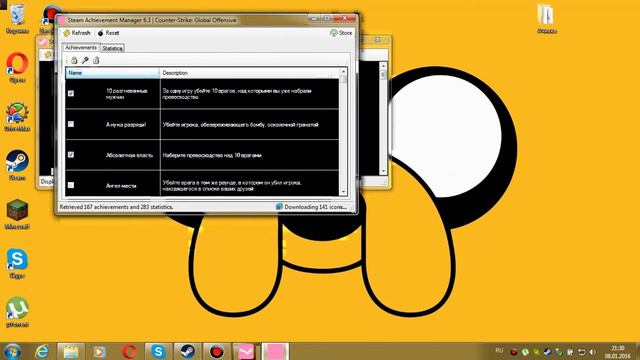Click the Steam icon in the system tray
The height and width of the screenshot is (360, 640).
pos(547,352)
